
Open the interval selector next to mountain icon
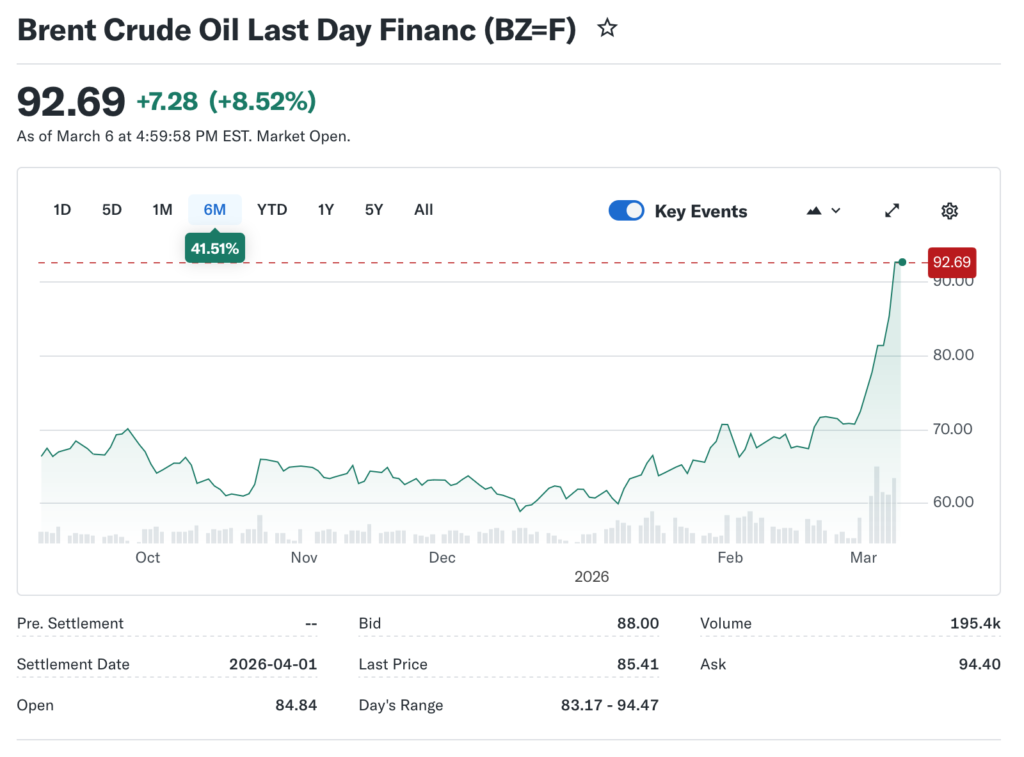pos(836,210)
